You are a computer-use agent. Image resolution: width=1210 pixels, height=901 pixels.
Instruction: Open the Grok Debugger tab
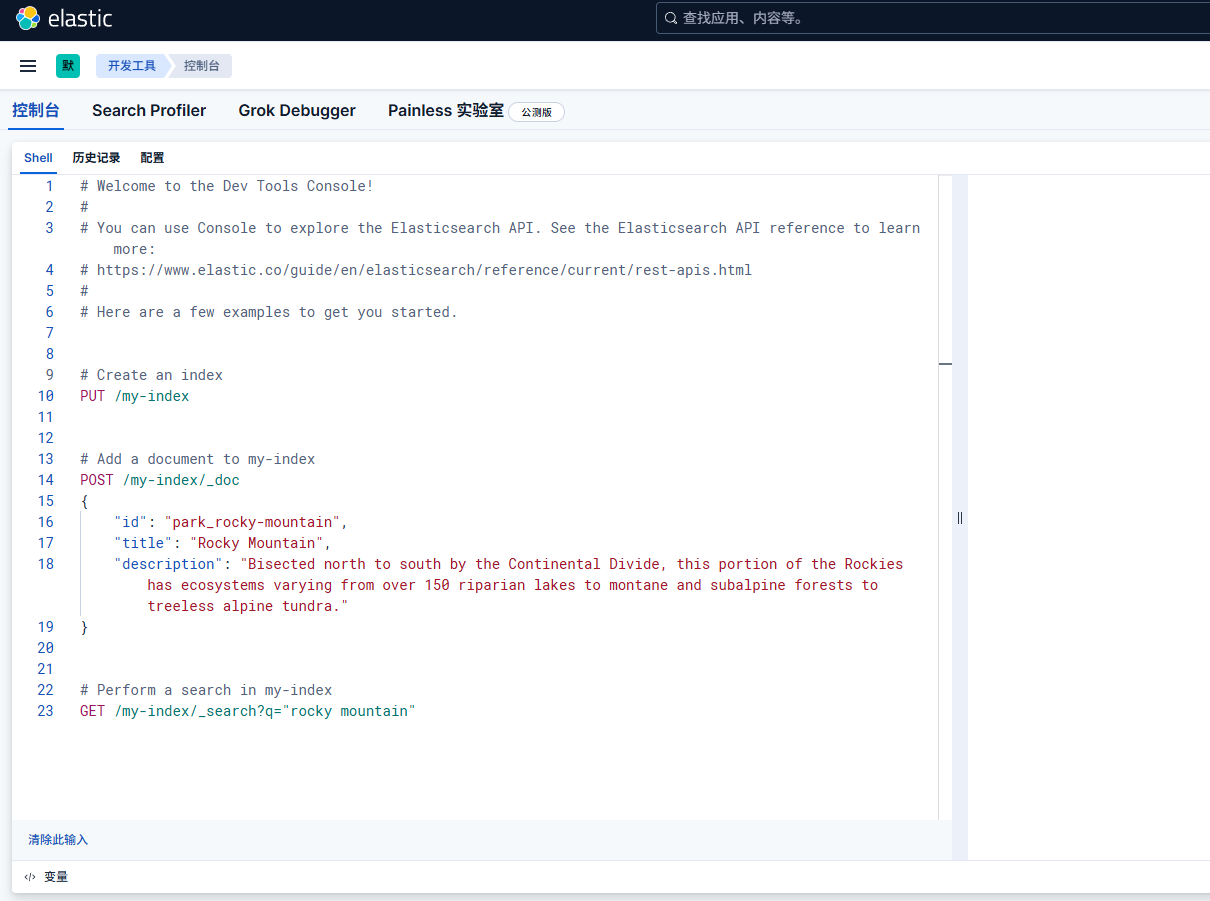(x=297, y=111)
